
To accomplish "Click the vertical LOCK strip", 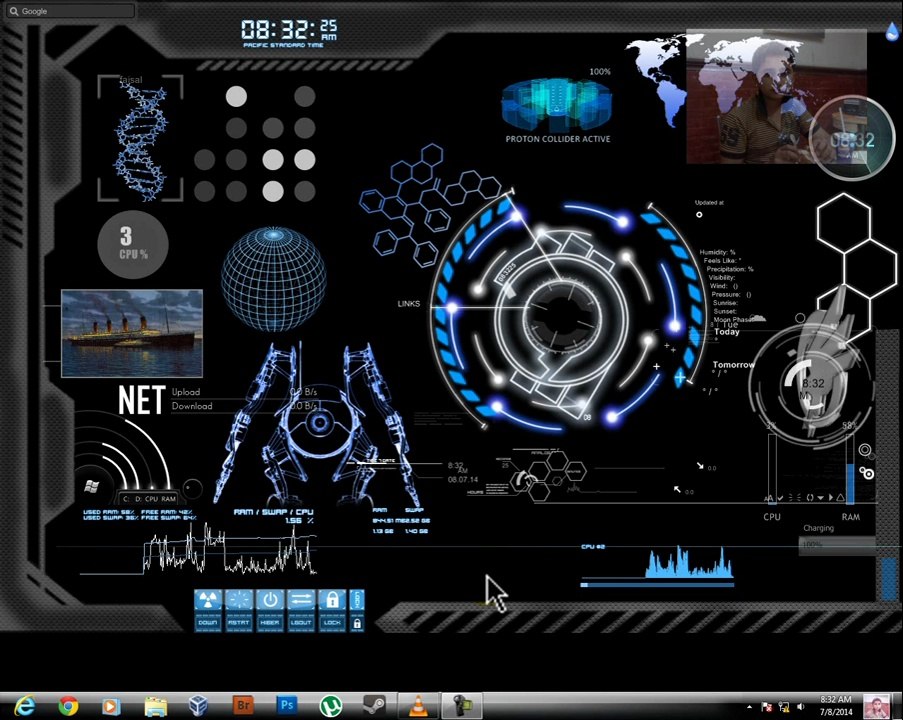I will pyautogui.click(x=357, y=600).
